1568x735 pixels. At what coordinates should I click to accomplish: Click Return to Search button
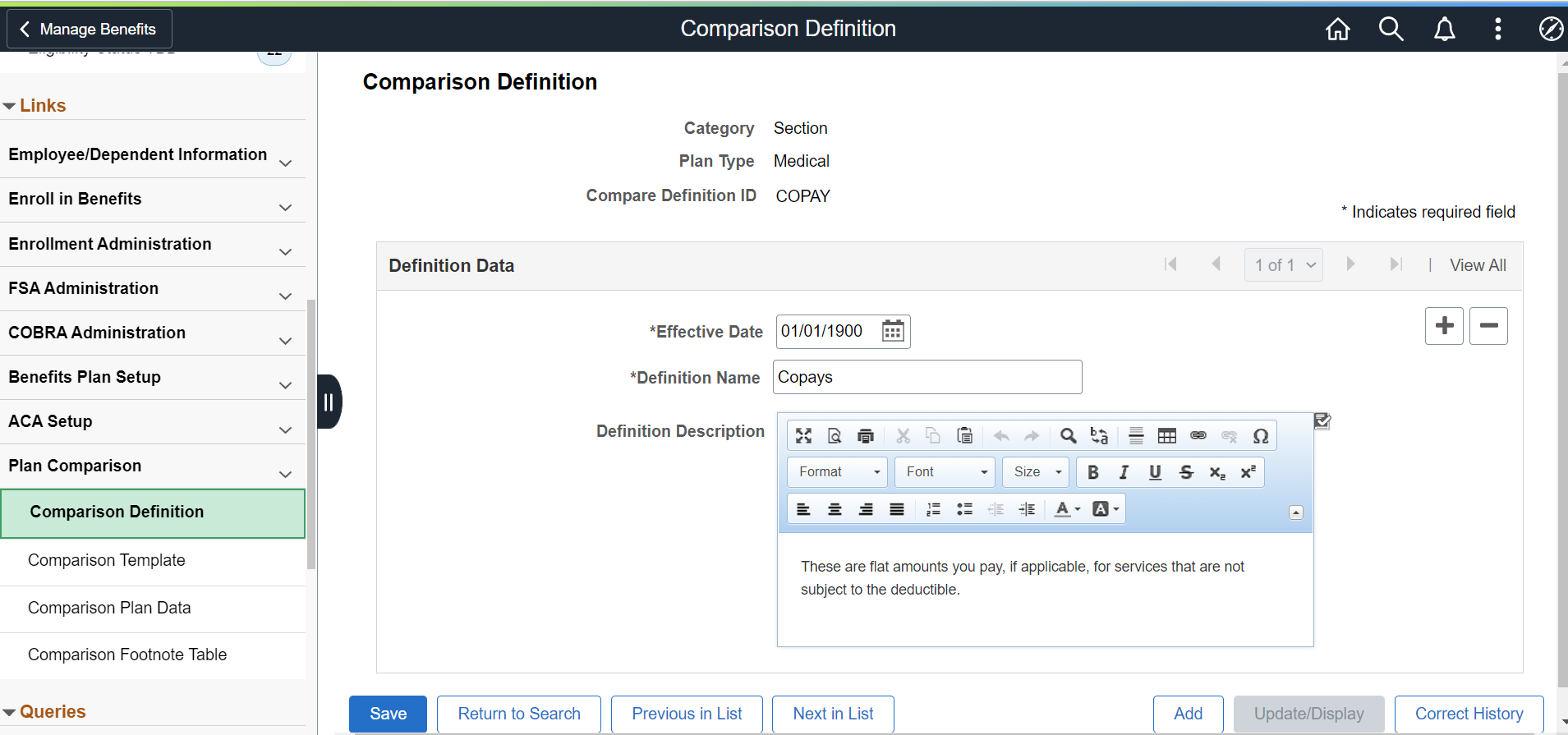coord(518,714)
